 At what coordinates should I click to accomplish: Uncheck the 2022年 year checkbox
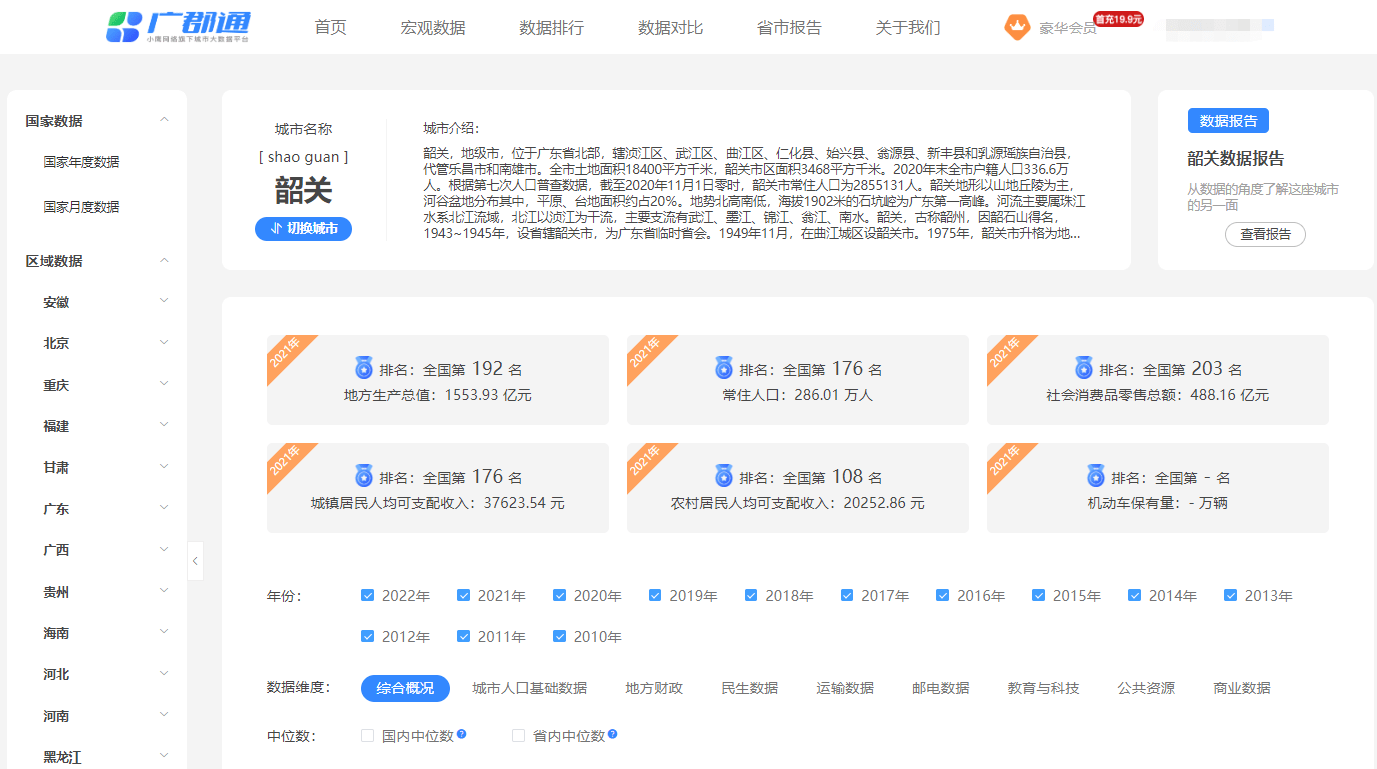click(367, 596)
